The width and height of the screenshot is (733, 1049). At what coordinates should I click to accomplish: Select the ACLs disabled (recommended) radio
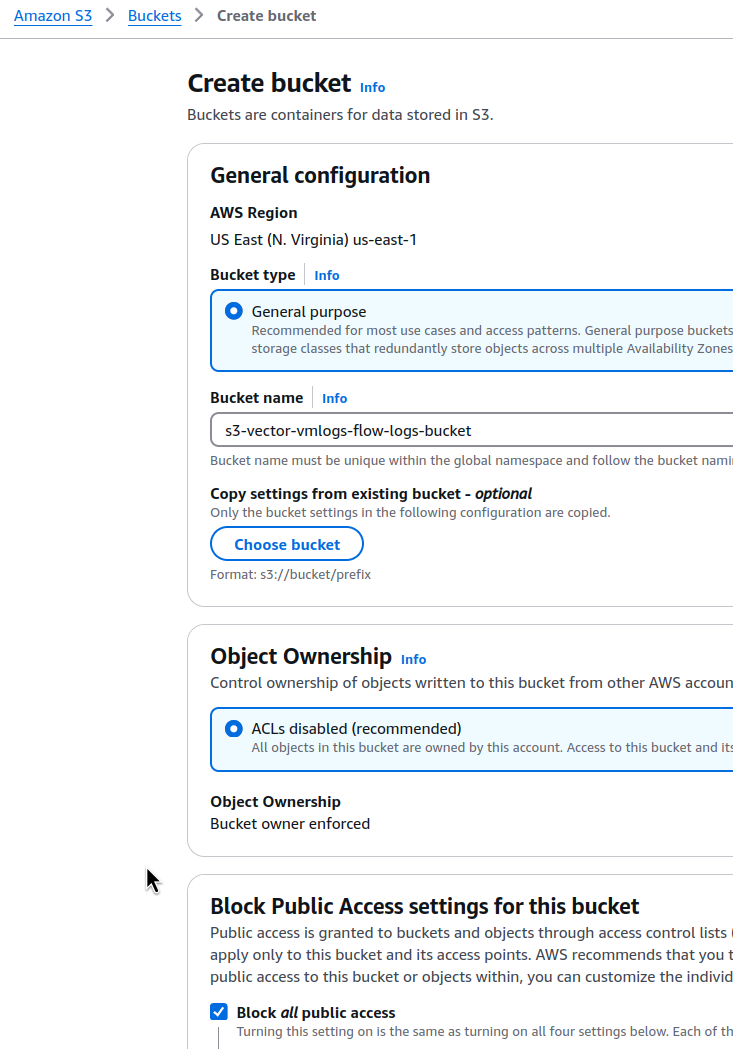[233, 728]
